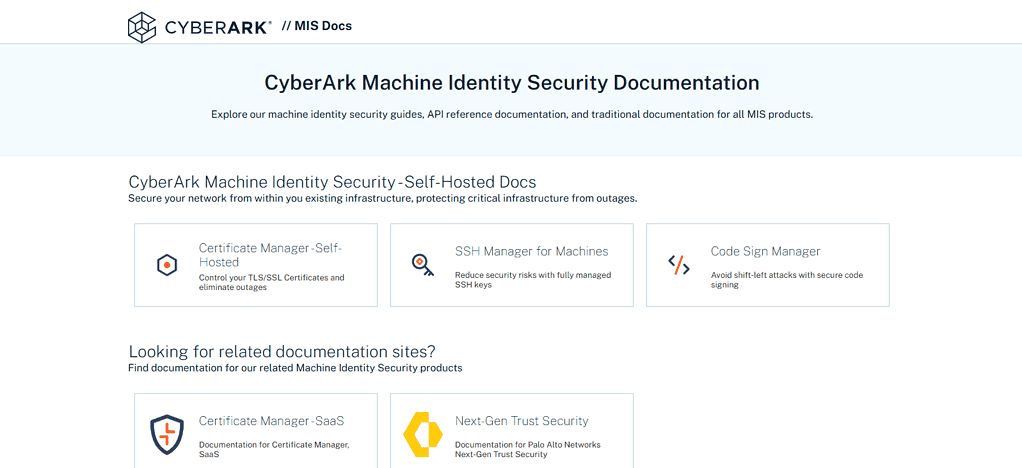Image resolution: width=1022 pixels, height=468 pixels.
Task: Click the Certificate Manager Self-Hosted hexagon icon
Action: point(167,265)
